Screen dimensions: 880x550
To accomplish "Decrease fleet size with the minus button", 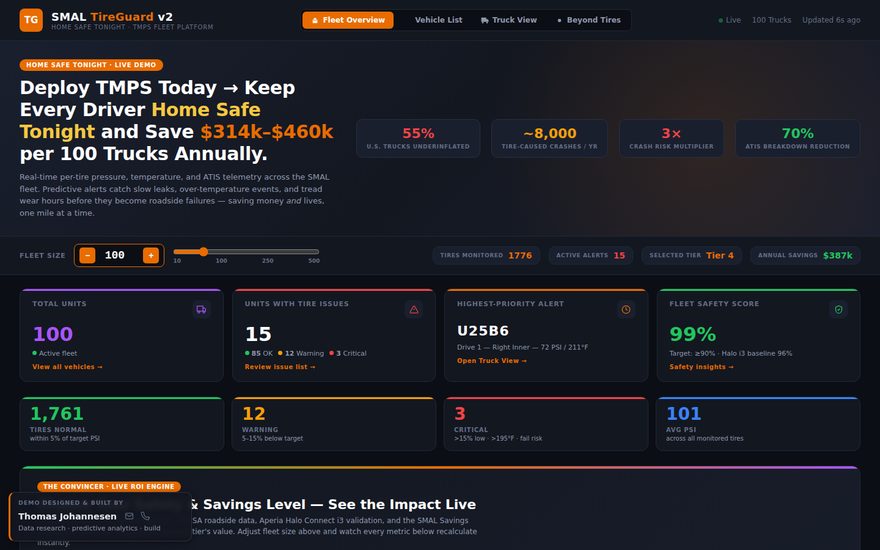I will [x=87, y=255].
